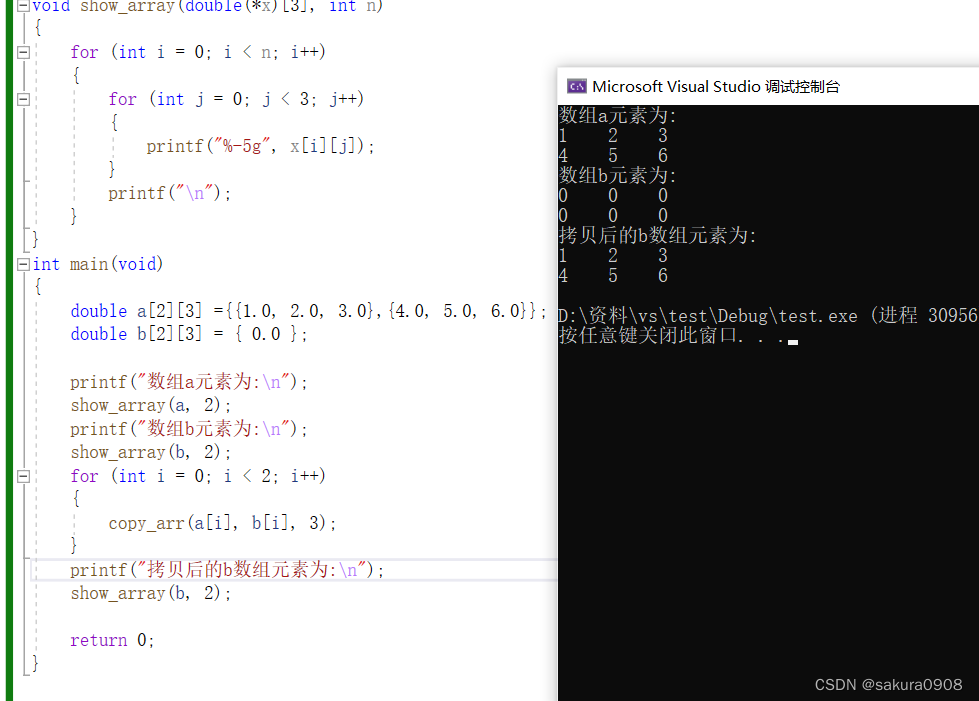Click the console path D:\资料\vs\test\Debug\test.exe

pos(708,316)
